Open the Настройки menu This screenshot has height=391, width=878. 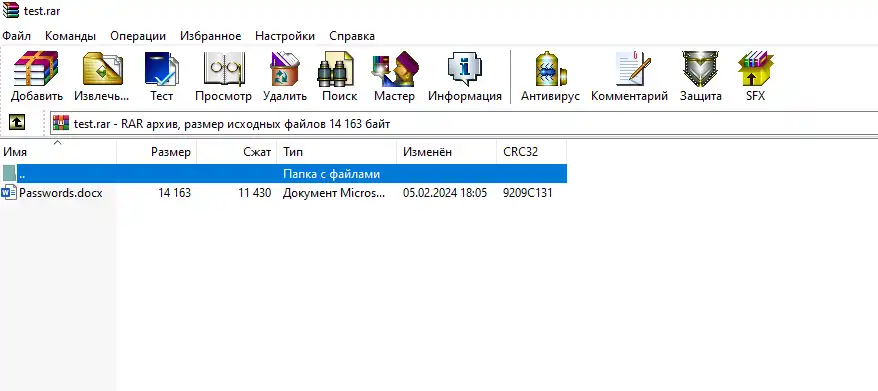[x=285, y=36]
